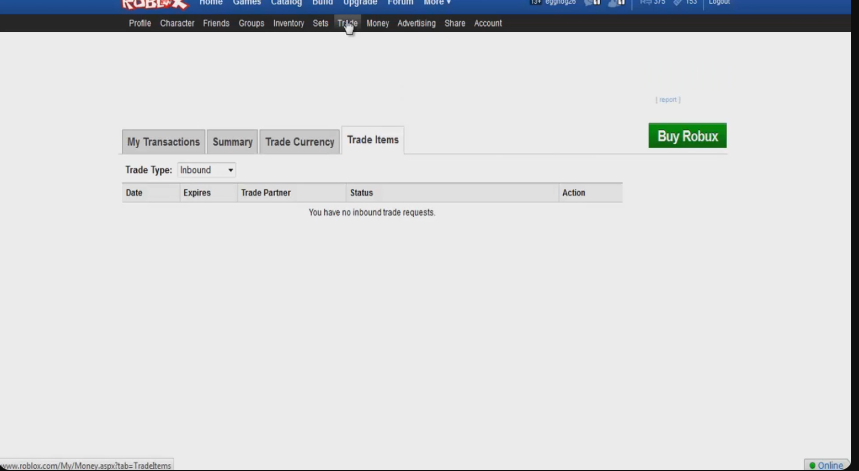Switch to the My Transactions tab

pos(163,142)
